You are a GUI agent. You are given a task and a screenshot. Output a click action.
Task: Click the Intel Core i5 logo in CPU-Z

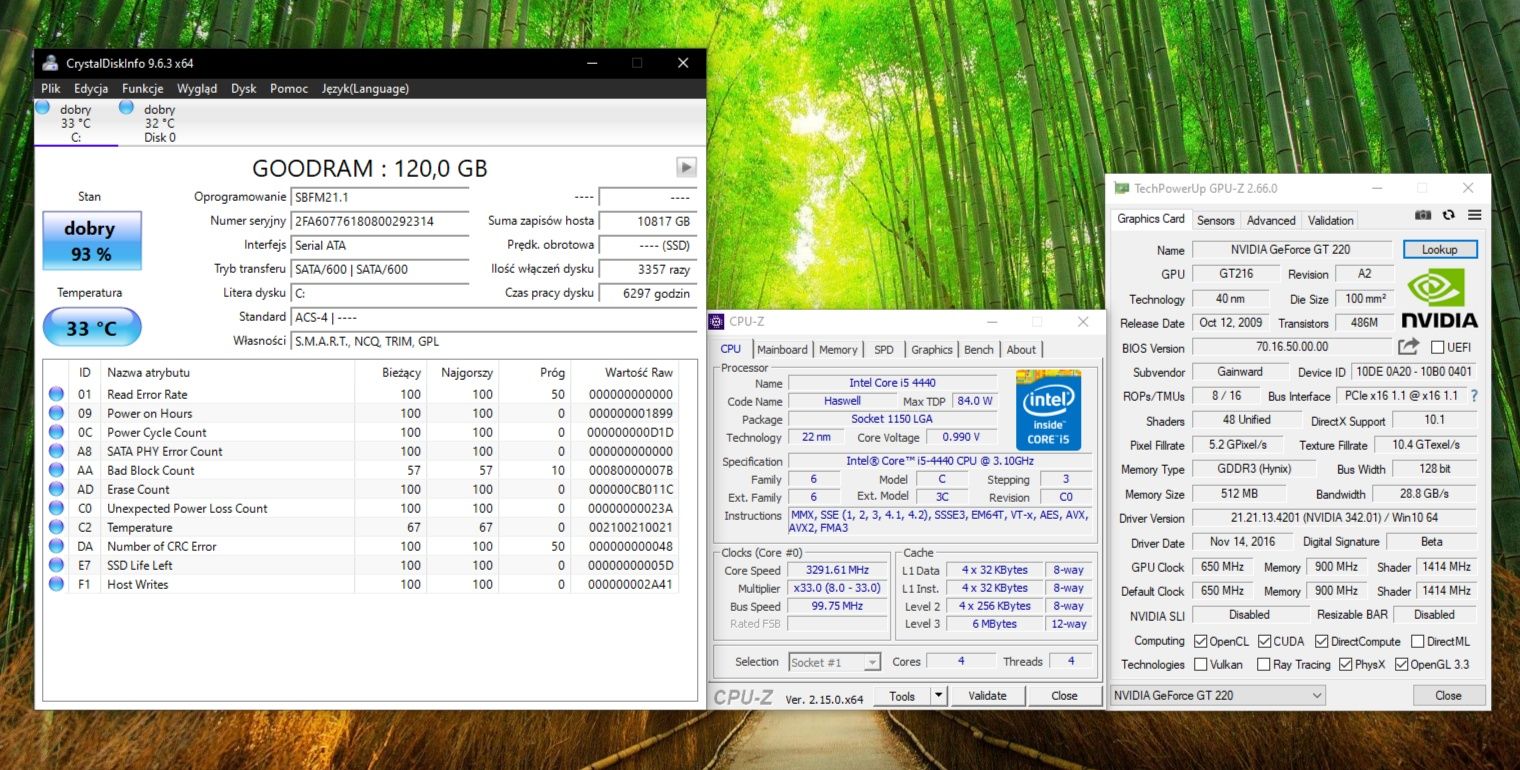[x=1048, y=411]
